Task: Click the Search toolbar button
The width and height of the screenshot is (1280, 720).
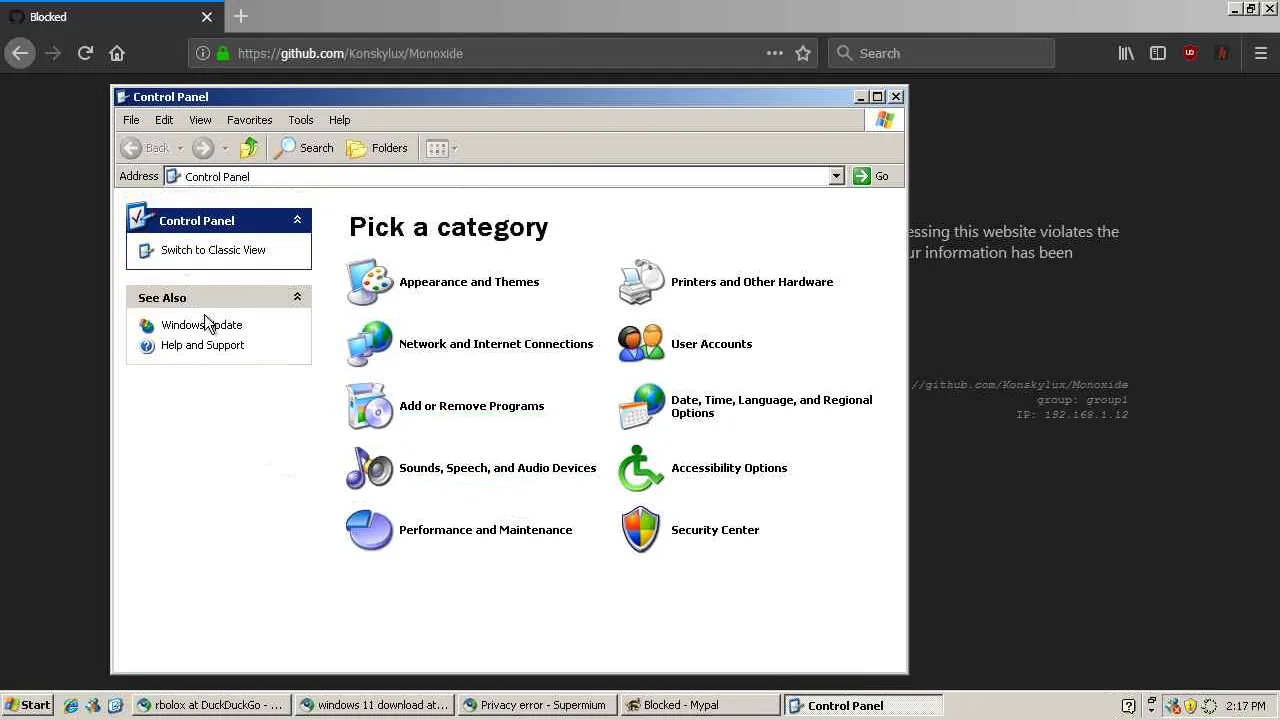Action: click(x=305, y=148)
